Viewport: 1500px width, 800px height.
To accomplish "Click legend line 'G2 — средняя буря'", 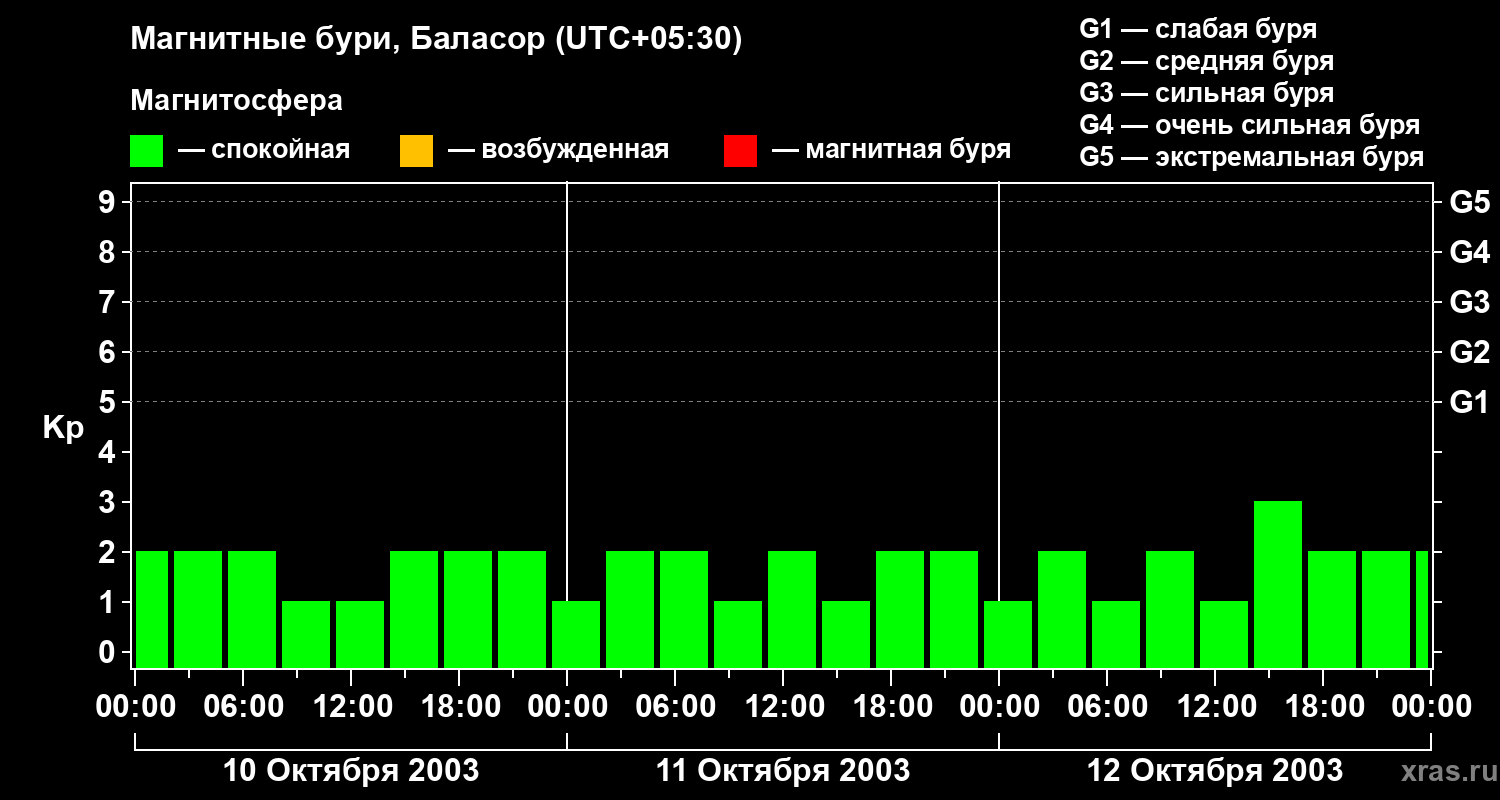I will (1206, 61).
